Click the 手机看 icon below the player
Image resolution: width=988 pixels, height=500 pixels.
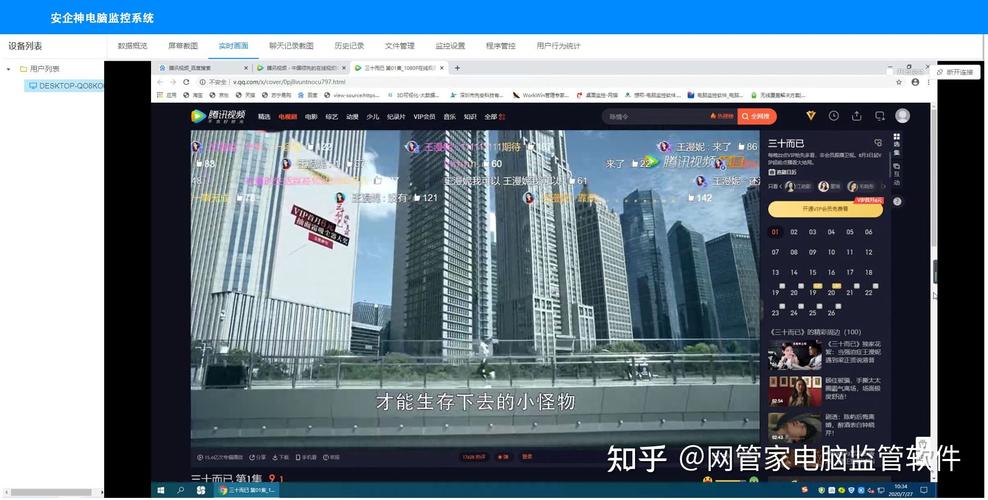click(307, 457)
